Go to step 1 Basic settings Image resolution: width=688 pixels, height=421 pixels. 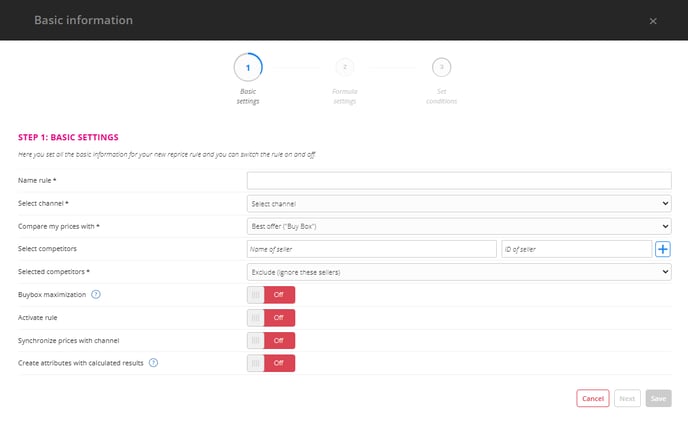point(248,67)
